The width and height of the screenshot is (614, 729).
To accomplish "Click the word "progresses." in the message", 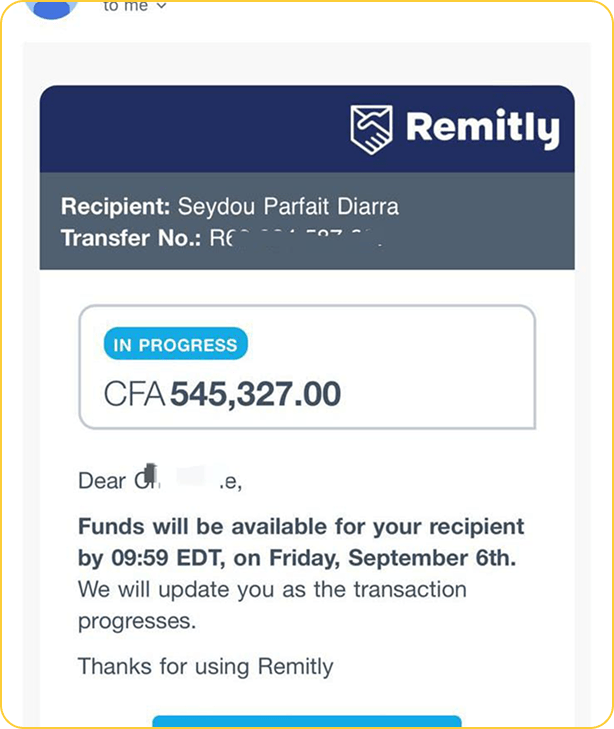I will tap(136, 620).
